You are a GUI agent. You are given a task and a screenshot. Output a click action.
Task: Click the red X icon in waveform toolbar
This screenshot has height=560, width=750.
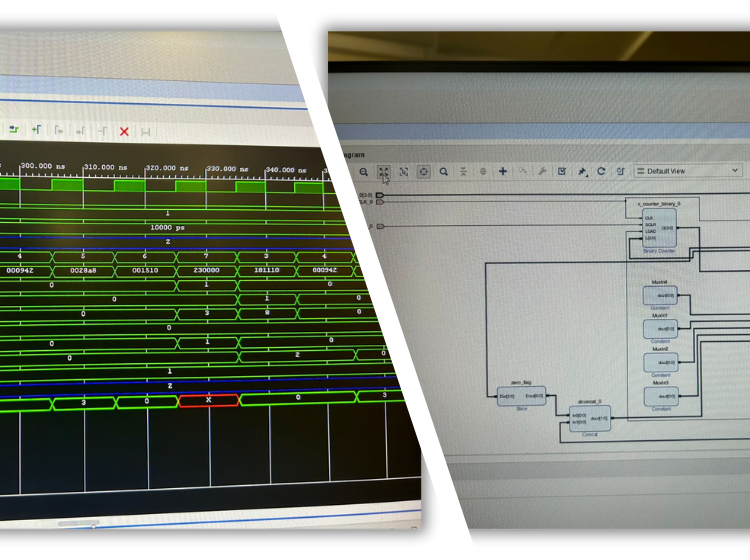coord(124,132)
